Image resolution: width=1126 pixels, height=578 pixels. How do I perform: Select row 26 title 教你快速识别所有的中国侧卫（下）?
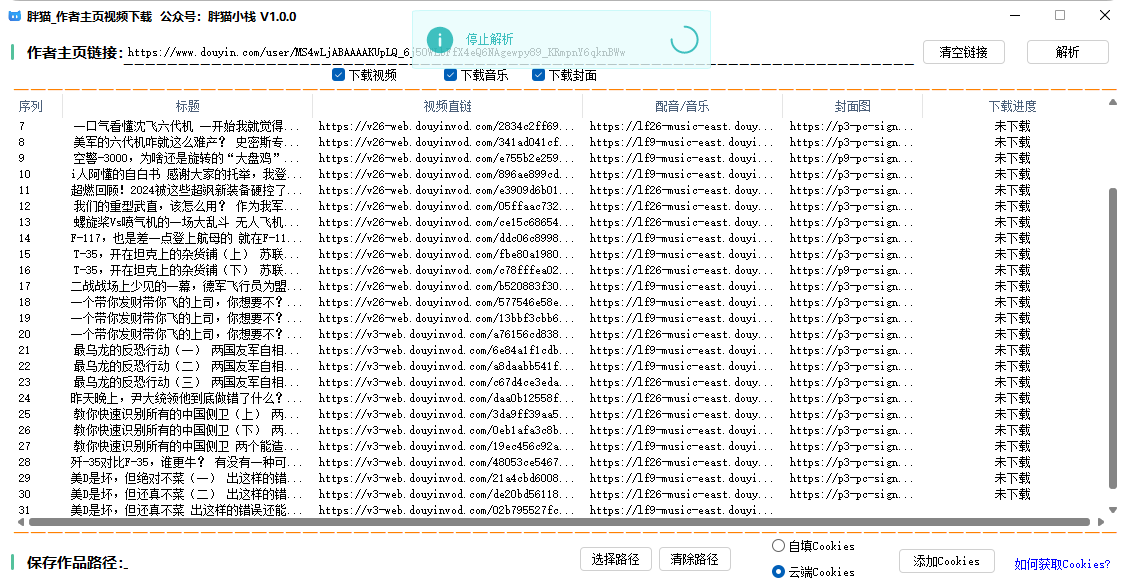click(x=186, y=430)
